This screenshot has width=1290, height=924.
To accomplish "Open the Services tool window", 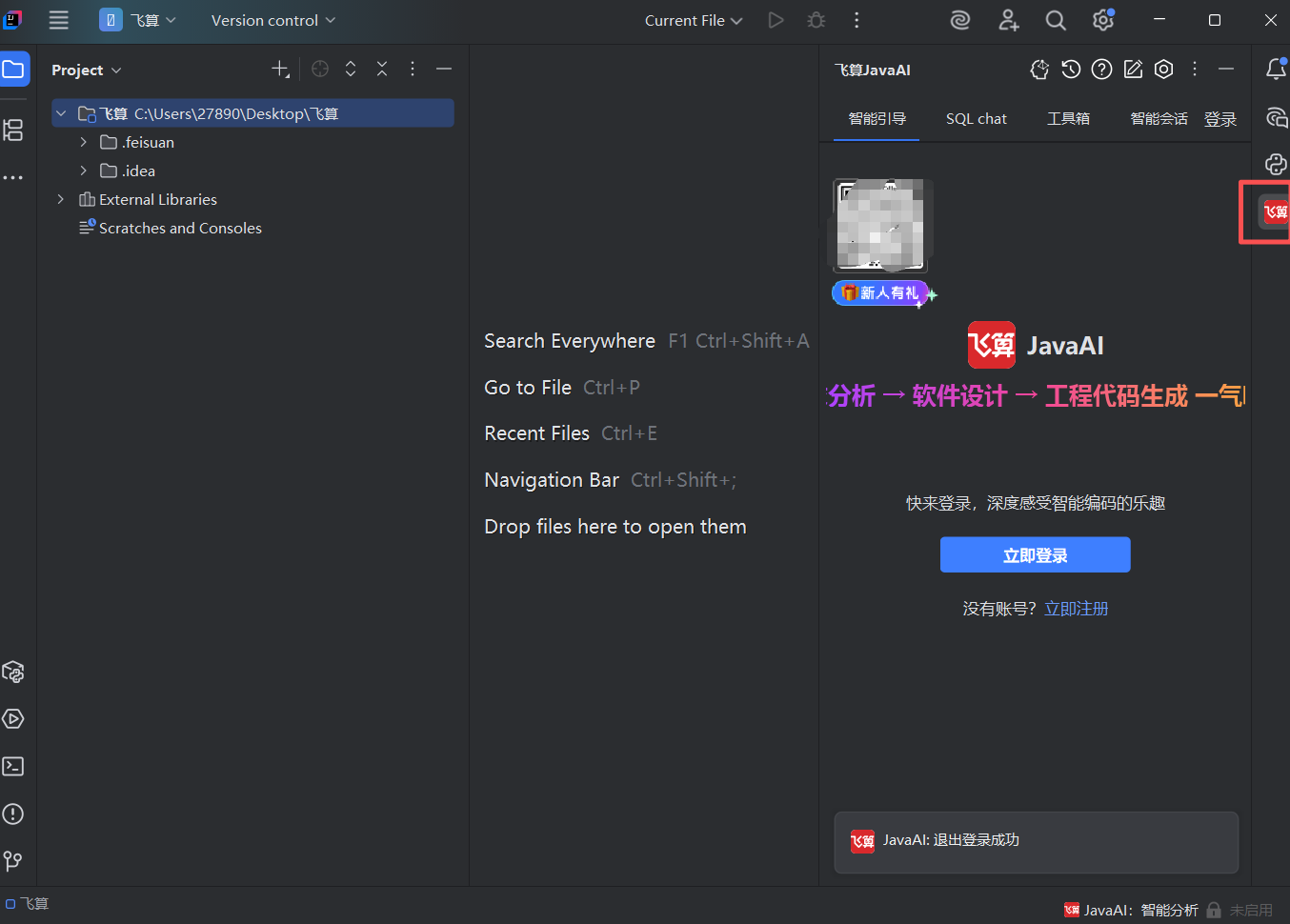I will [x=13, y=719].
